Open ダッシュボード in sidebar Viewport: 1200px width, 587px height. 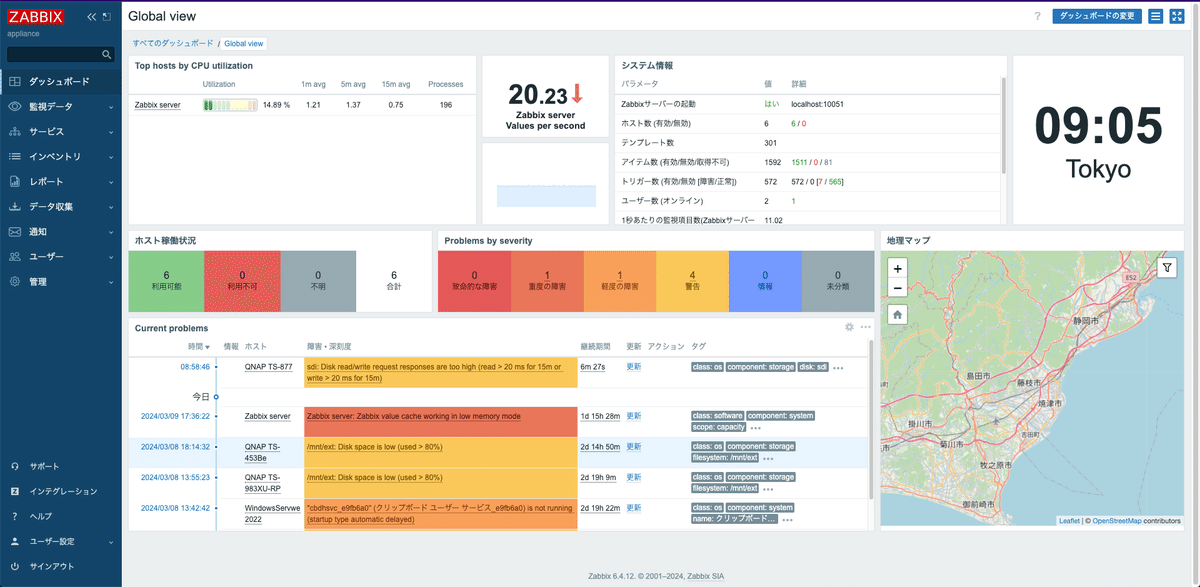tap(61, 81)
